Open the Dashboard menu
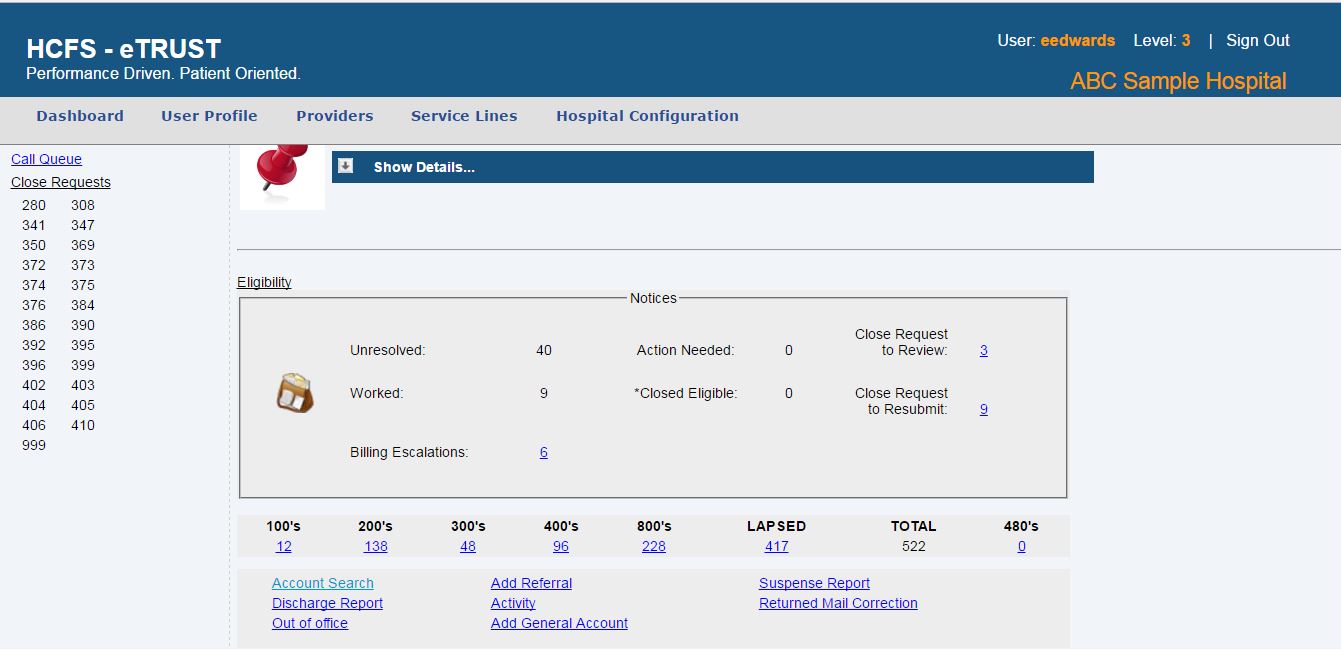 [80, 116]
